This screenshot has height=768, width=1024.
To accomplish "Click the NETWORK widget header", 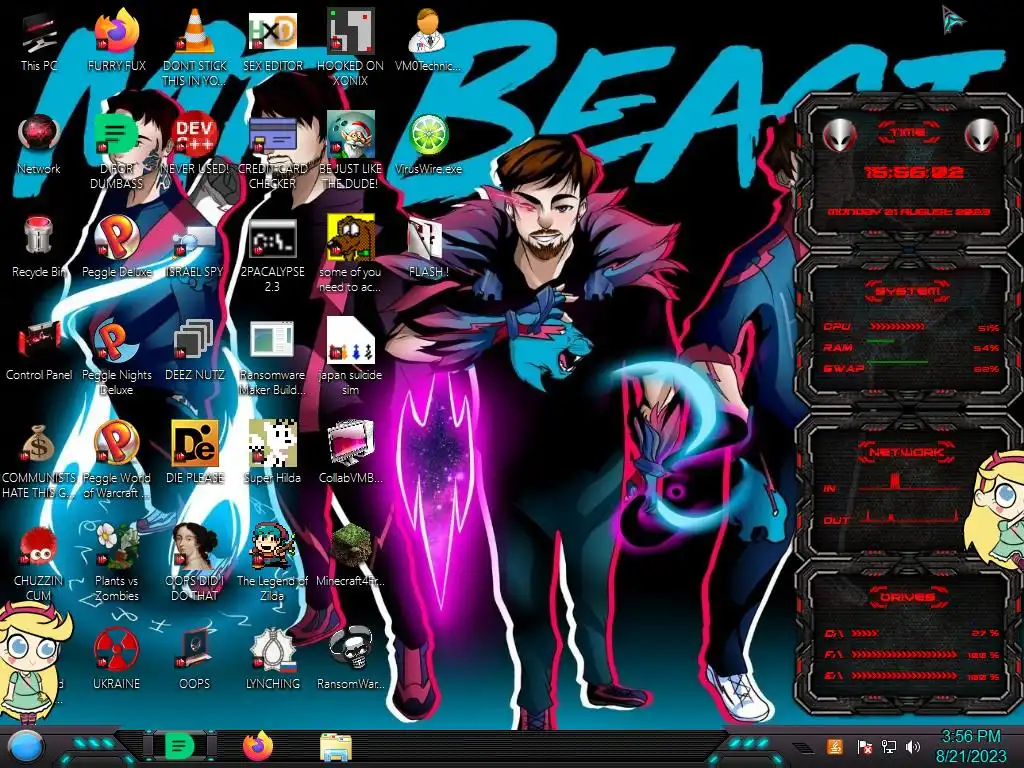I will [906, 451].
